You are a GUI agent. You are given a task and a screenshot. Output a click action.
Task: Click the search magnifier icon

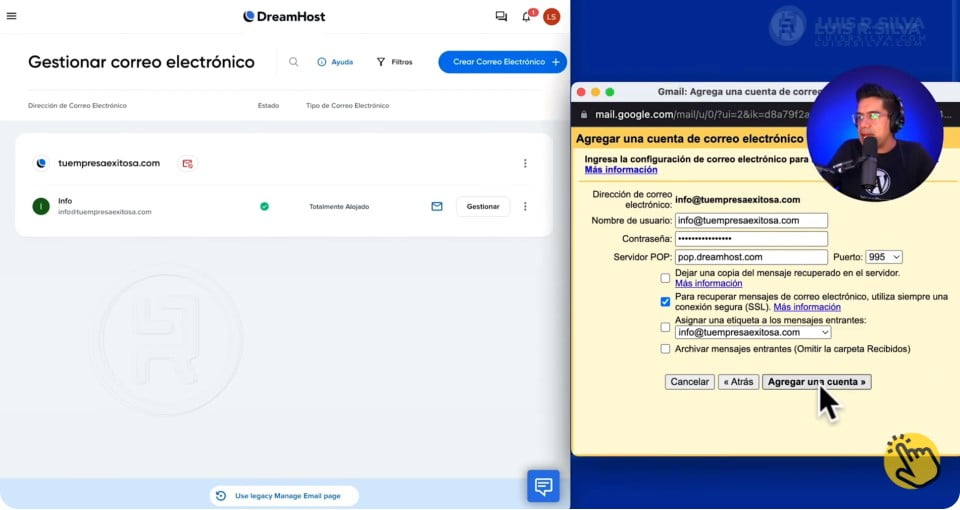(x=294, y=62)
